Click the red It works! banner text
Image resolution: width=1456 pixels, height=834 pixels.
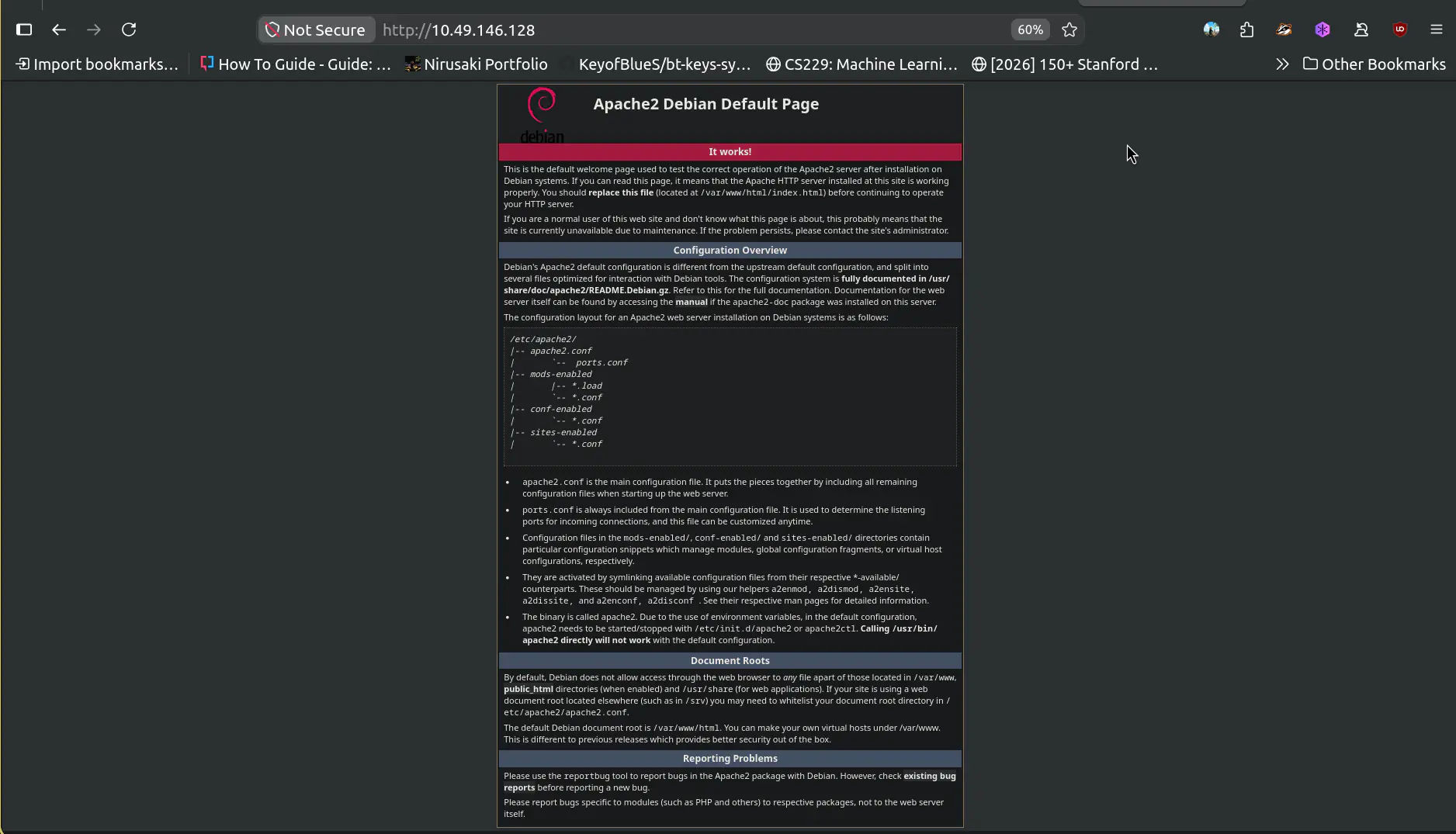730,152
